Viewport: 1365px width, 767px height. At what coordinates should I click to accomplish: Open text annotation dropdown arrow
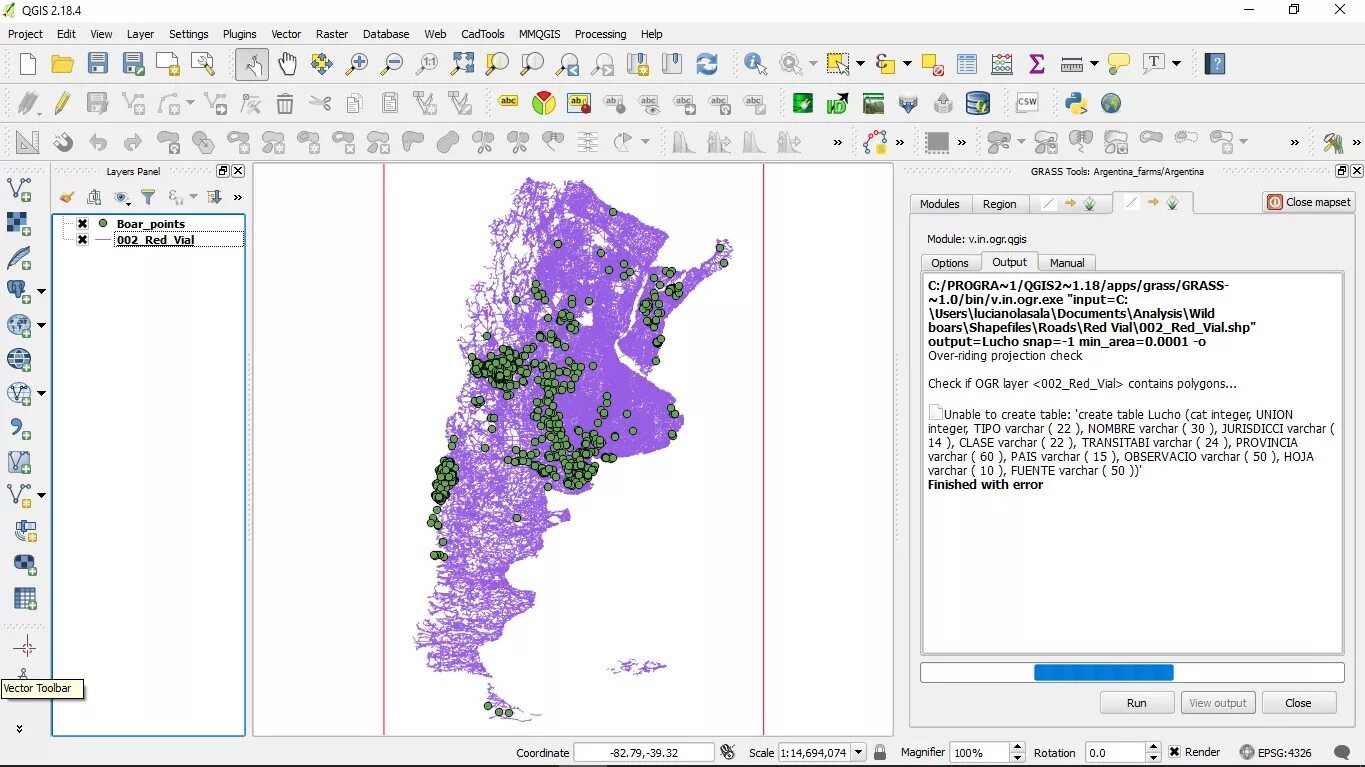[1176, 64]
